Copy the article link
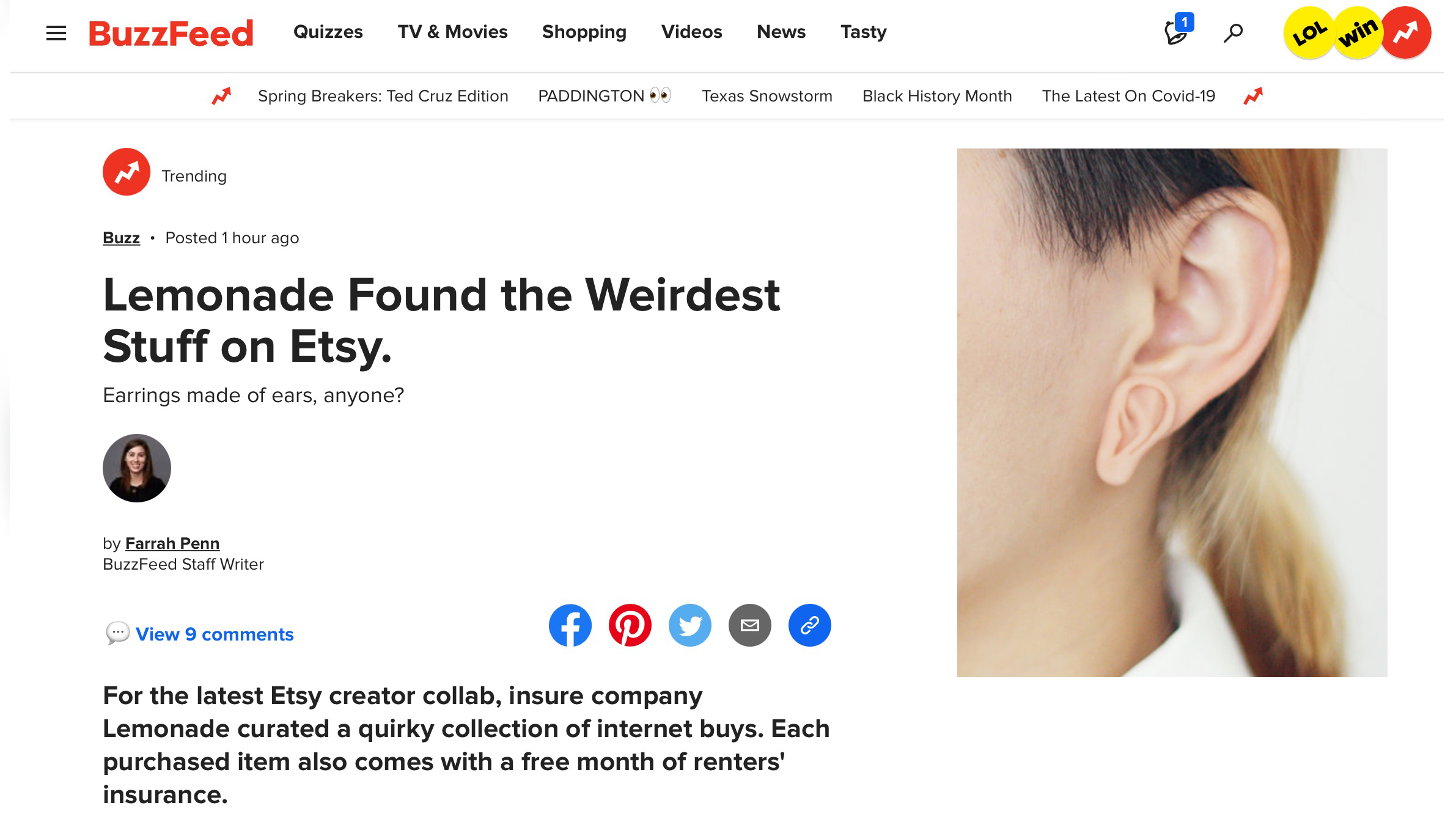Screen dimensions: 1456x819 click(x=809, y=625)
